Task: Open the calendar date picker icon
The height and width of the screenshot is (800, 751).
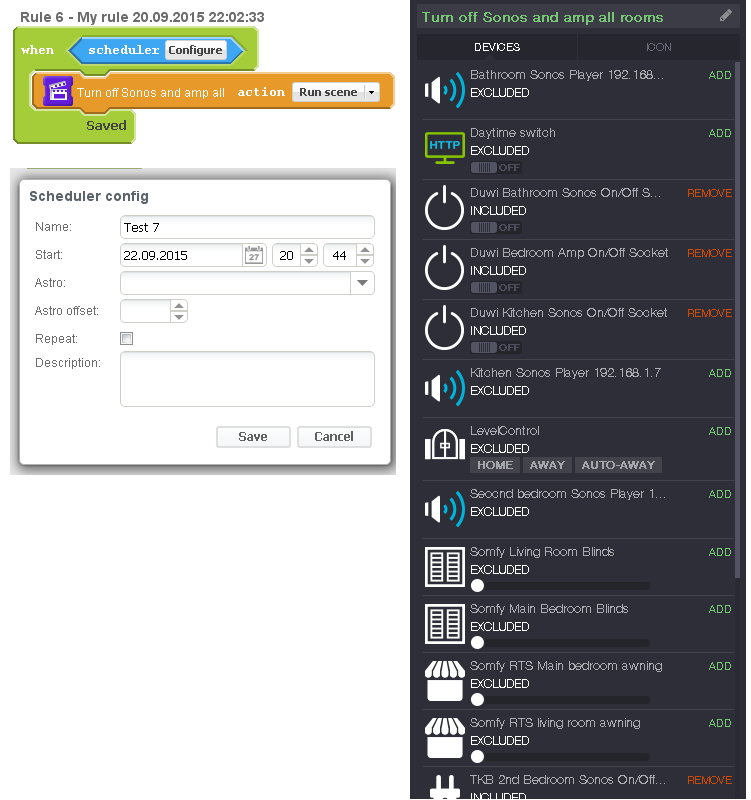Action: click(254, 256)
